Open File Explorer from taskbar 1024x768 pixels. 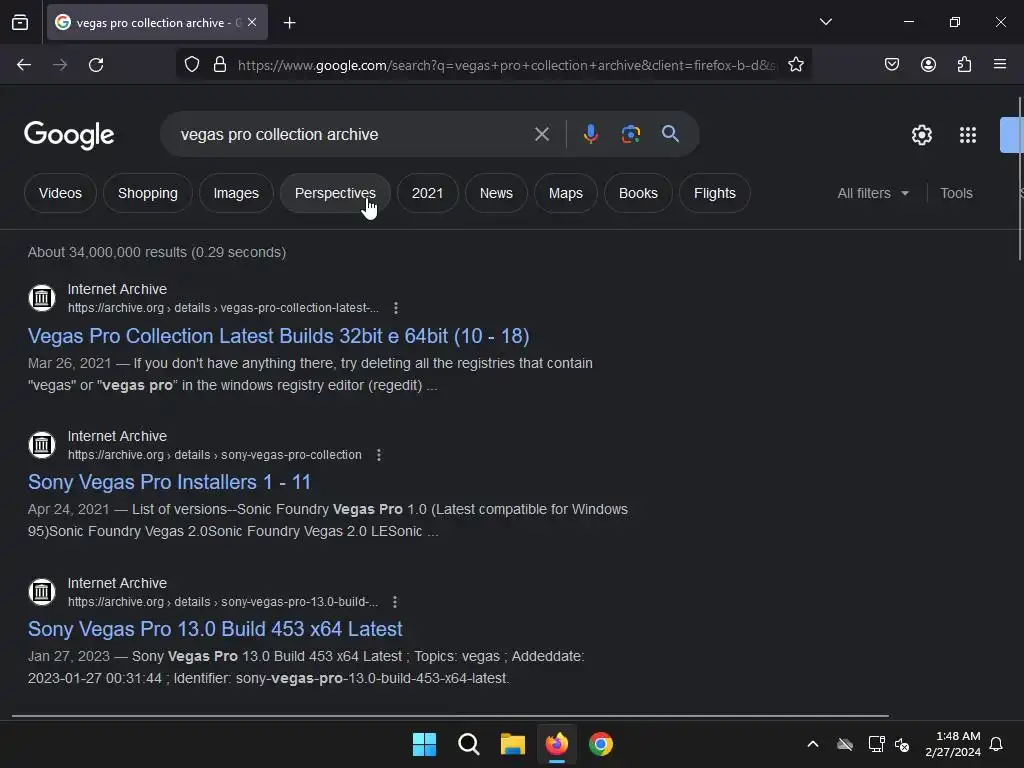[x=513, y=744]
